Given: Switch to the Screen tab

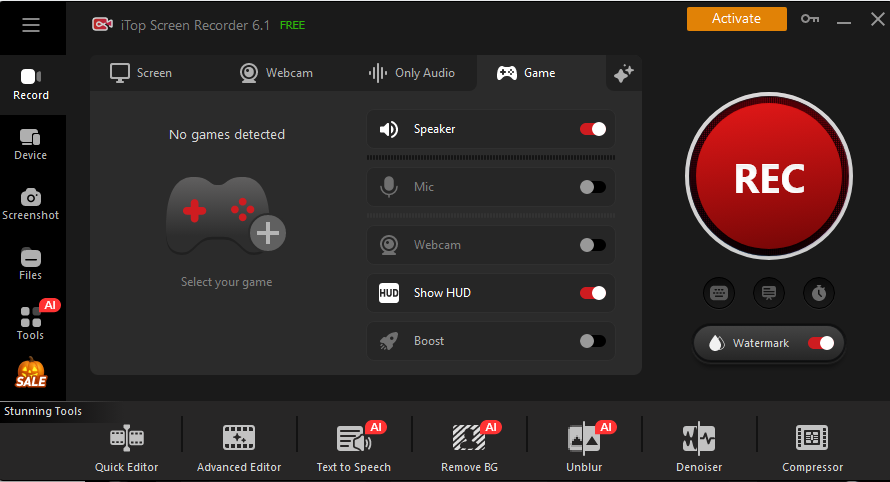Looking at the screenshot, I should pyautogui.click(x=141, y=73).
